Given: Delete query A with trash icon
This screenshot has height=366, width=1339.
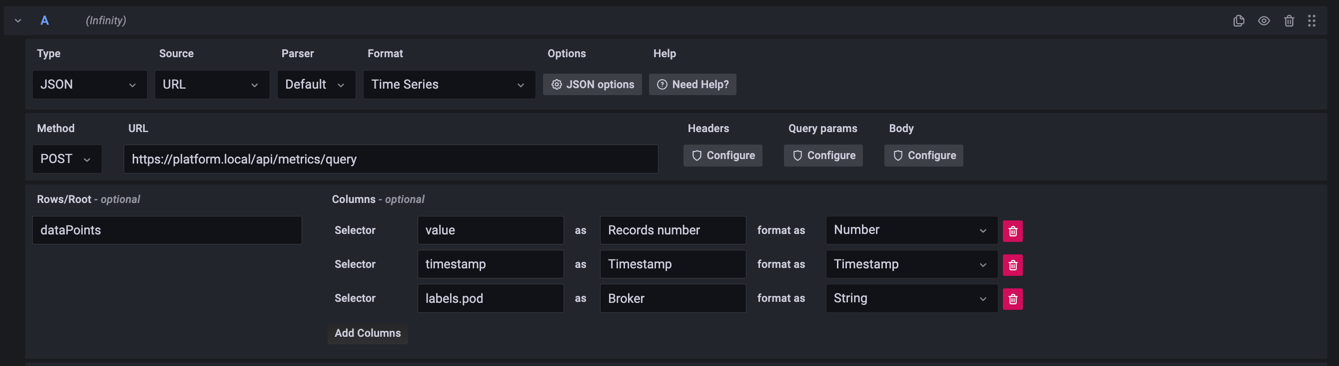Looking at the screenshot, I should coord(1289,21).
